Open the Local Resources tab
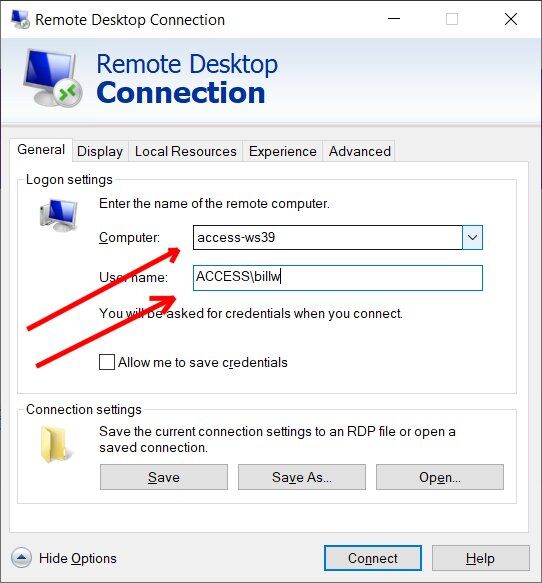Image resolution: width=542 pixels, height=583 pixels. pyautogui.click(x=185, y=151)
